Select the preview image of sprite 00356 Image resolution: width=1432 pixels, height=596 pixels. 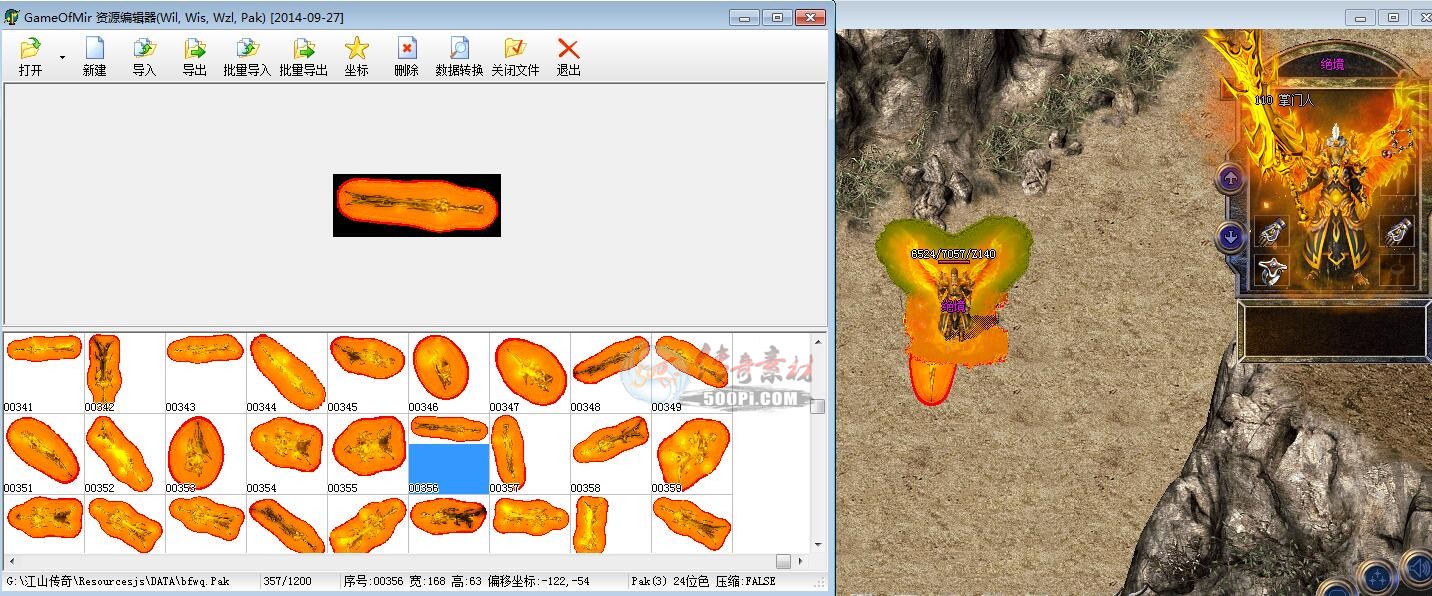coord(417,205)
